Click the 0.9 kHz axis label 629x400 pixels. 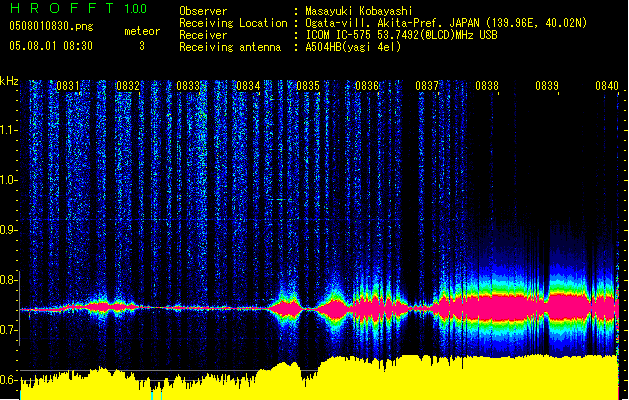8,230
